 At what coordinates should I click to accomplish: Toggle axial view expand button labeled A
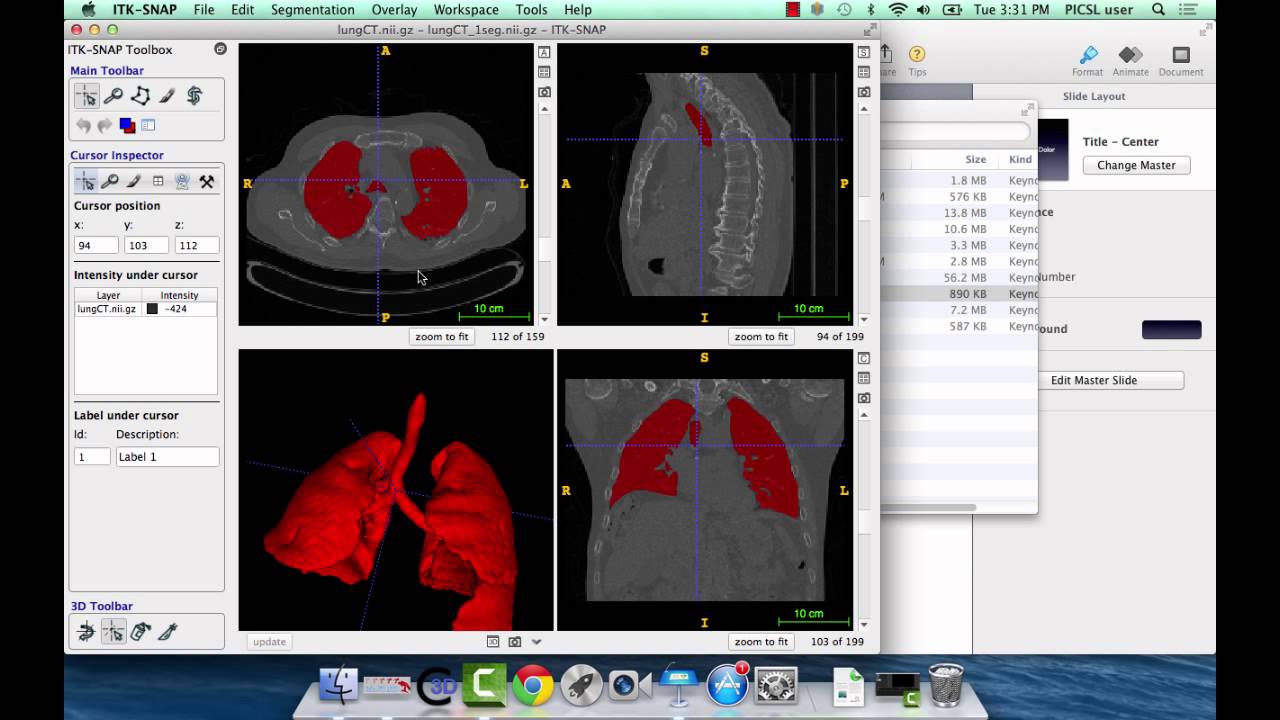[544, 52]
